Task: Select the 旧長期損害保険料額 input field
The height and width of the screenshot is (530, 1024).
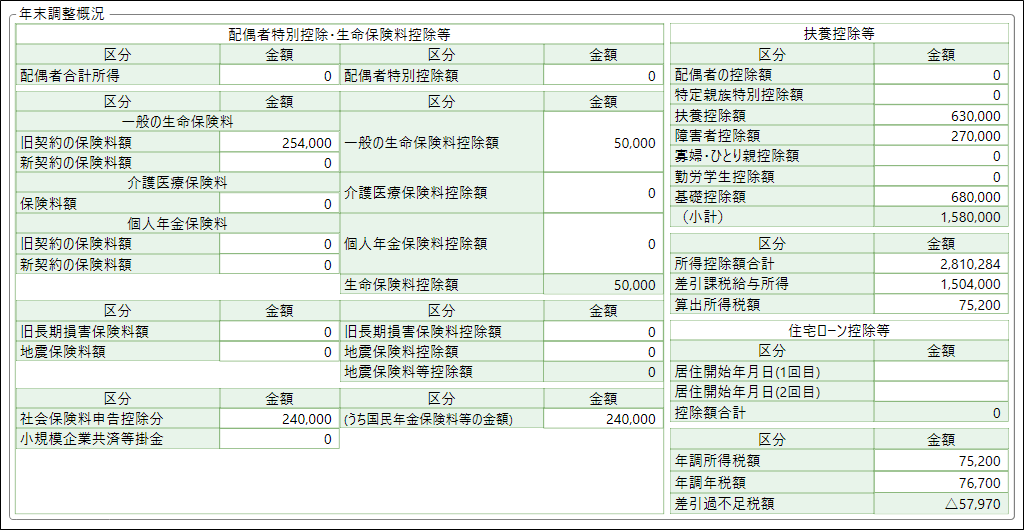Action: (x=279, y=332)
